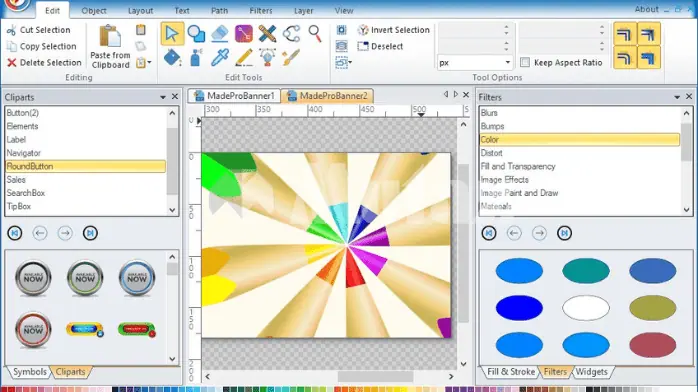Click the canvas horizontal scrollbar thumb
Viewport: 698px width, 392px height.
click(375, 376)
